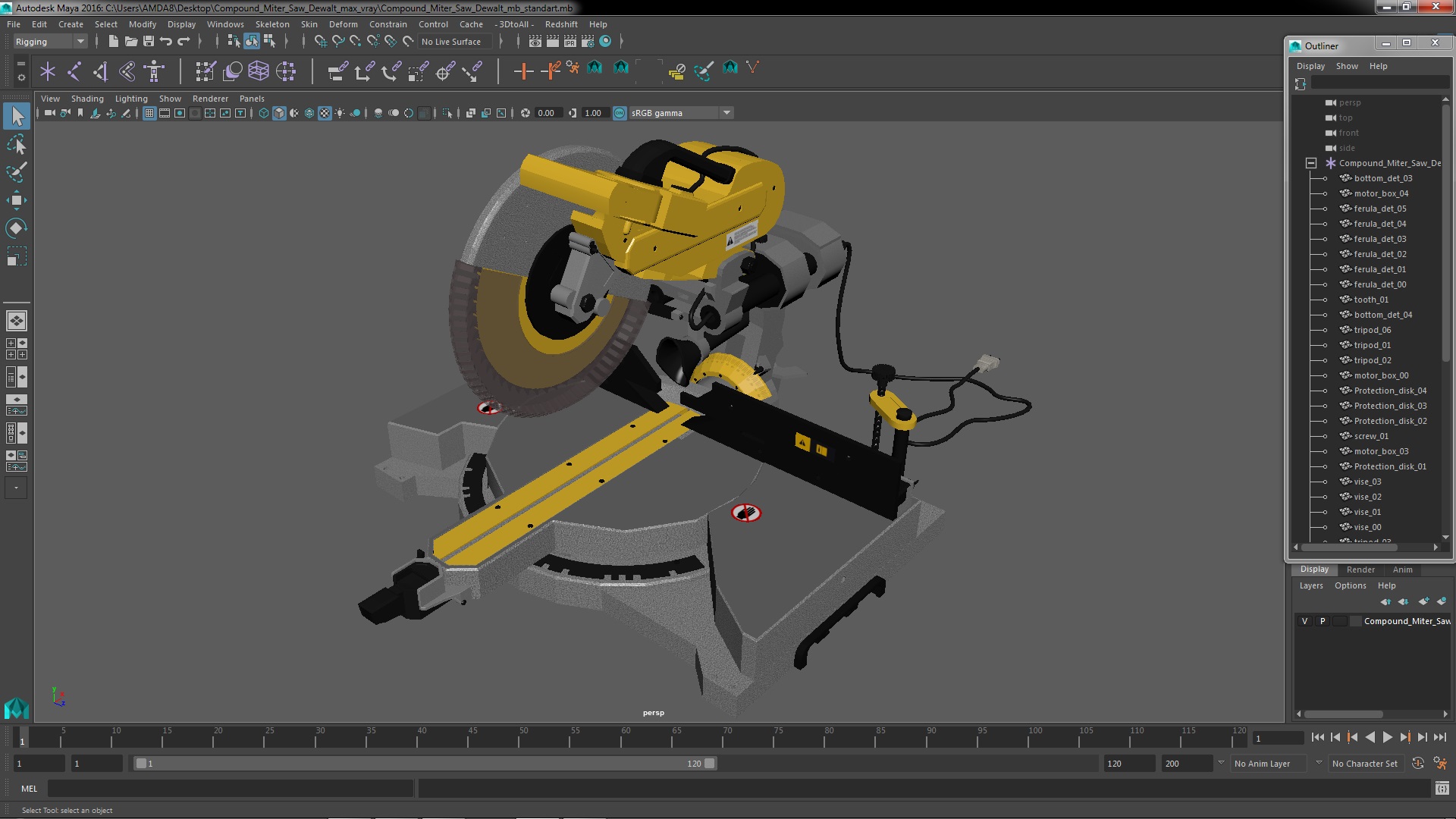Image resolution: width=1456 pixels, height=819 pixels.
Task: Open the Skeleton menu
Action: click(x=271, y=24)
